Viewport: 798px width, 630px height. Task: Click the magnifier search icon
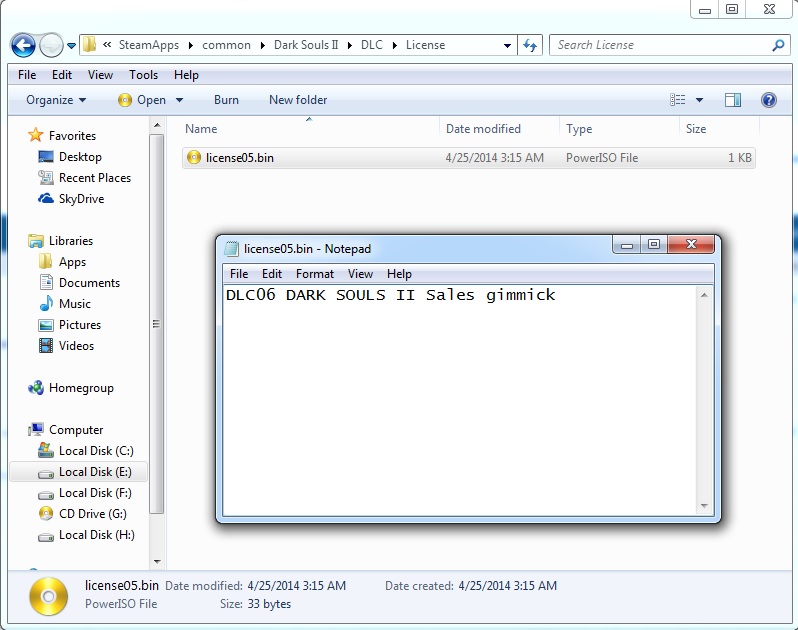tap(778, 45)
